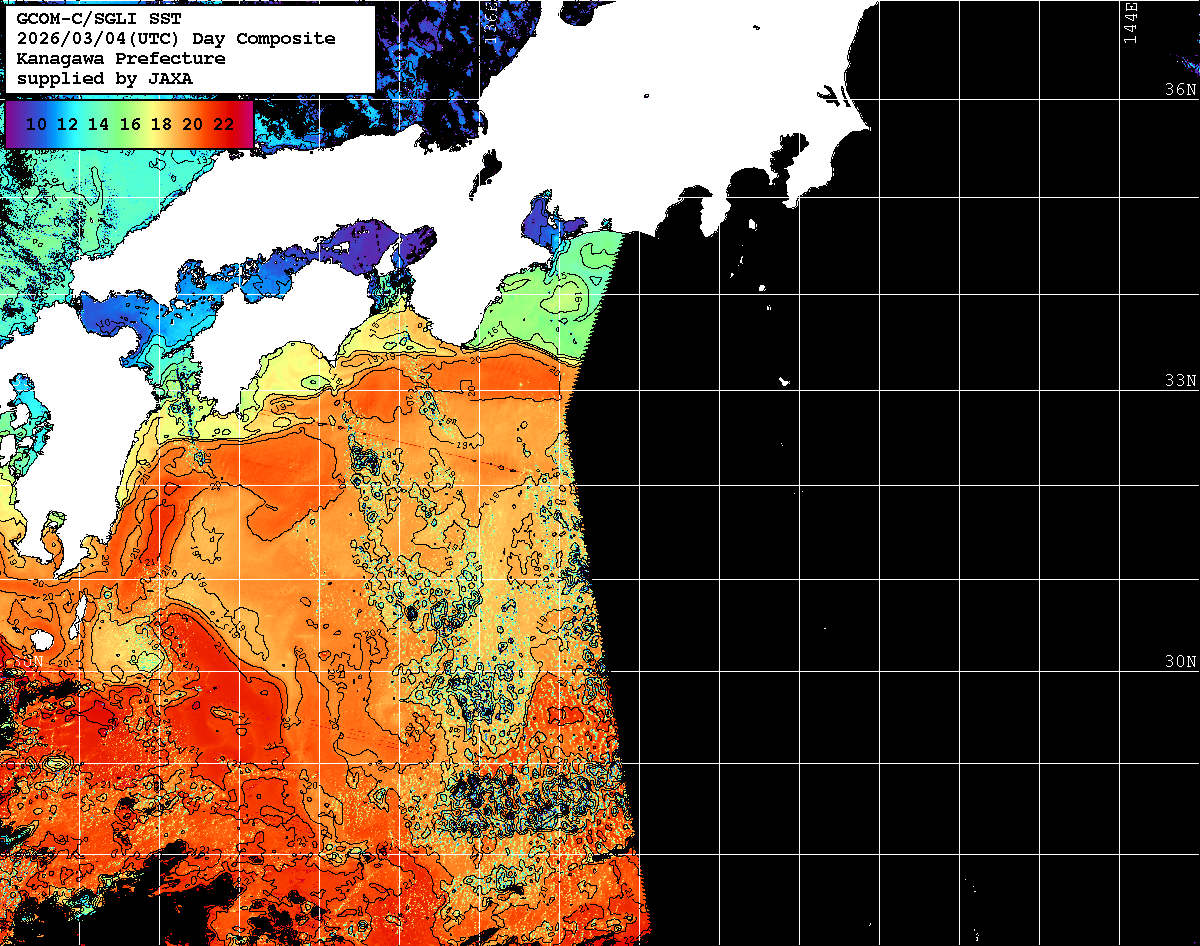Click the 33N latitude label
Viewport: 1200px width, 946px height.
coord(1180,381)
